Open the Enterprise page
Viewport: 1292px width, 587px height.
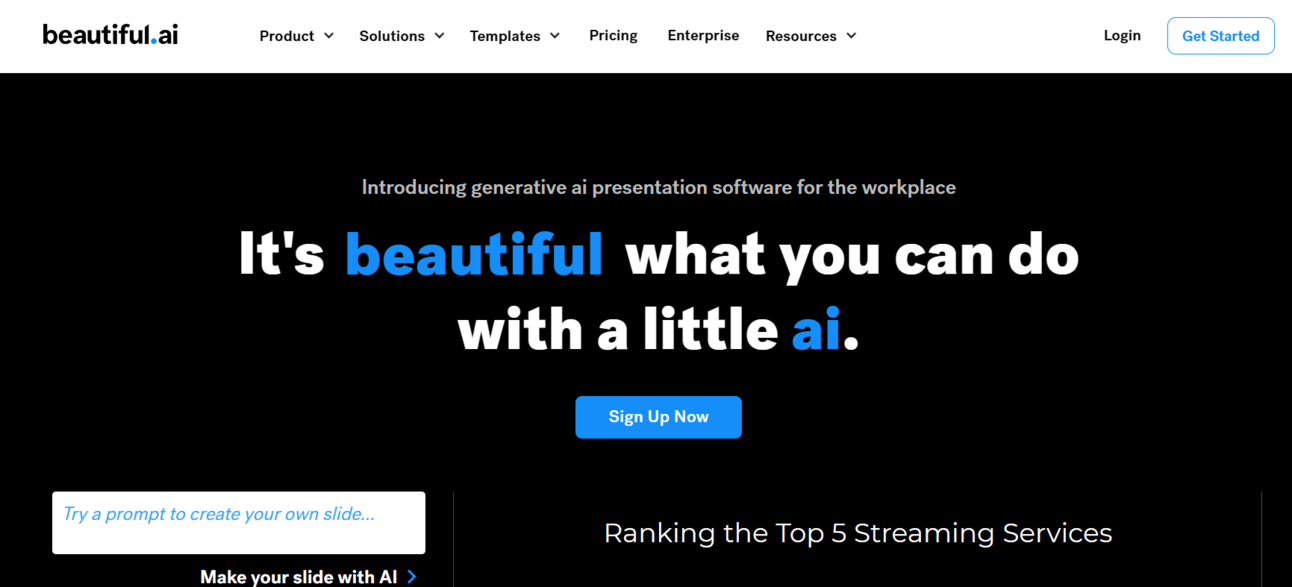703,36
